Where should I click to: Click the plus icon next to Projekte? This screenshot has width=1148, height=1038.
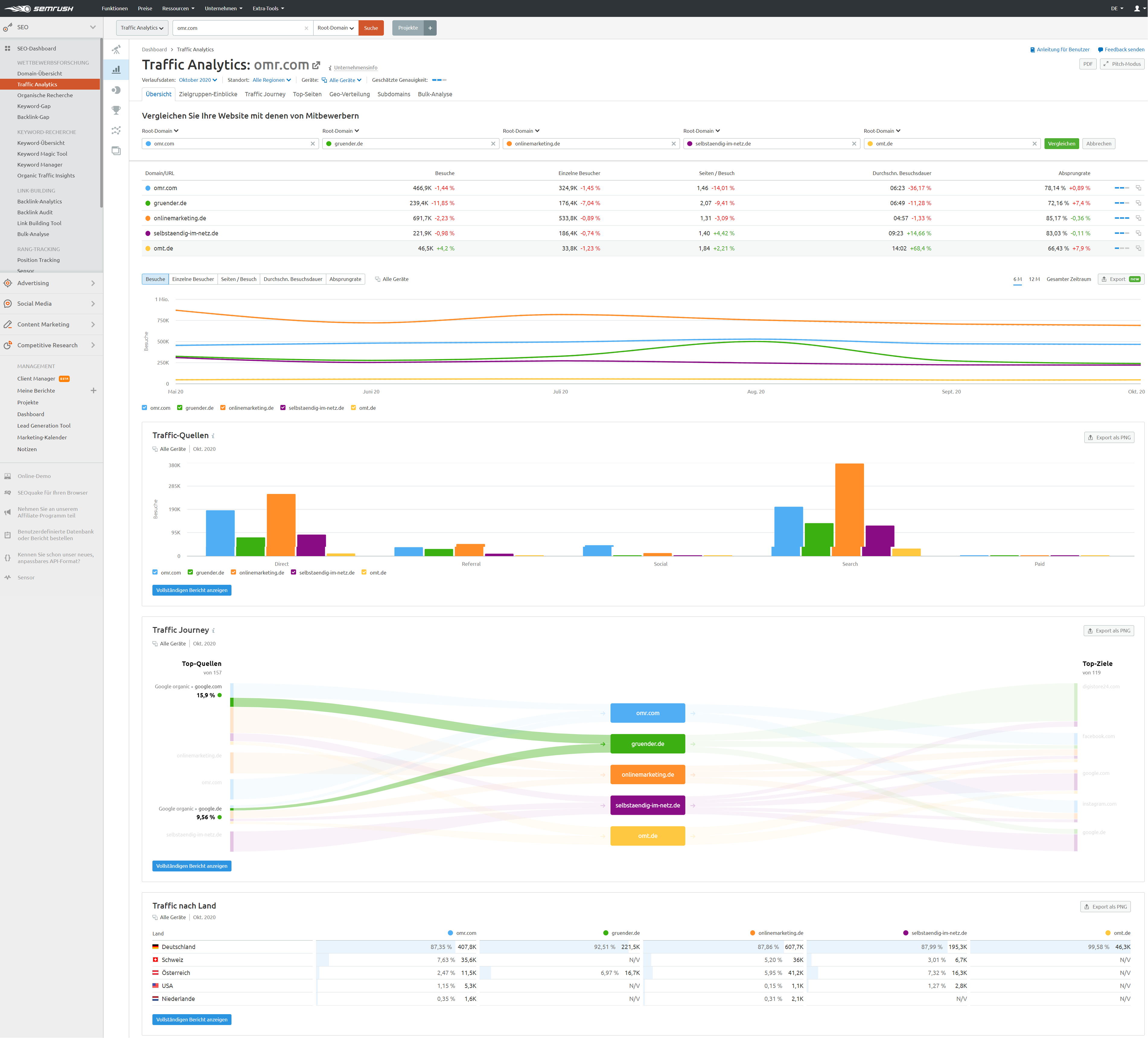coord(430,28)
